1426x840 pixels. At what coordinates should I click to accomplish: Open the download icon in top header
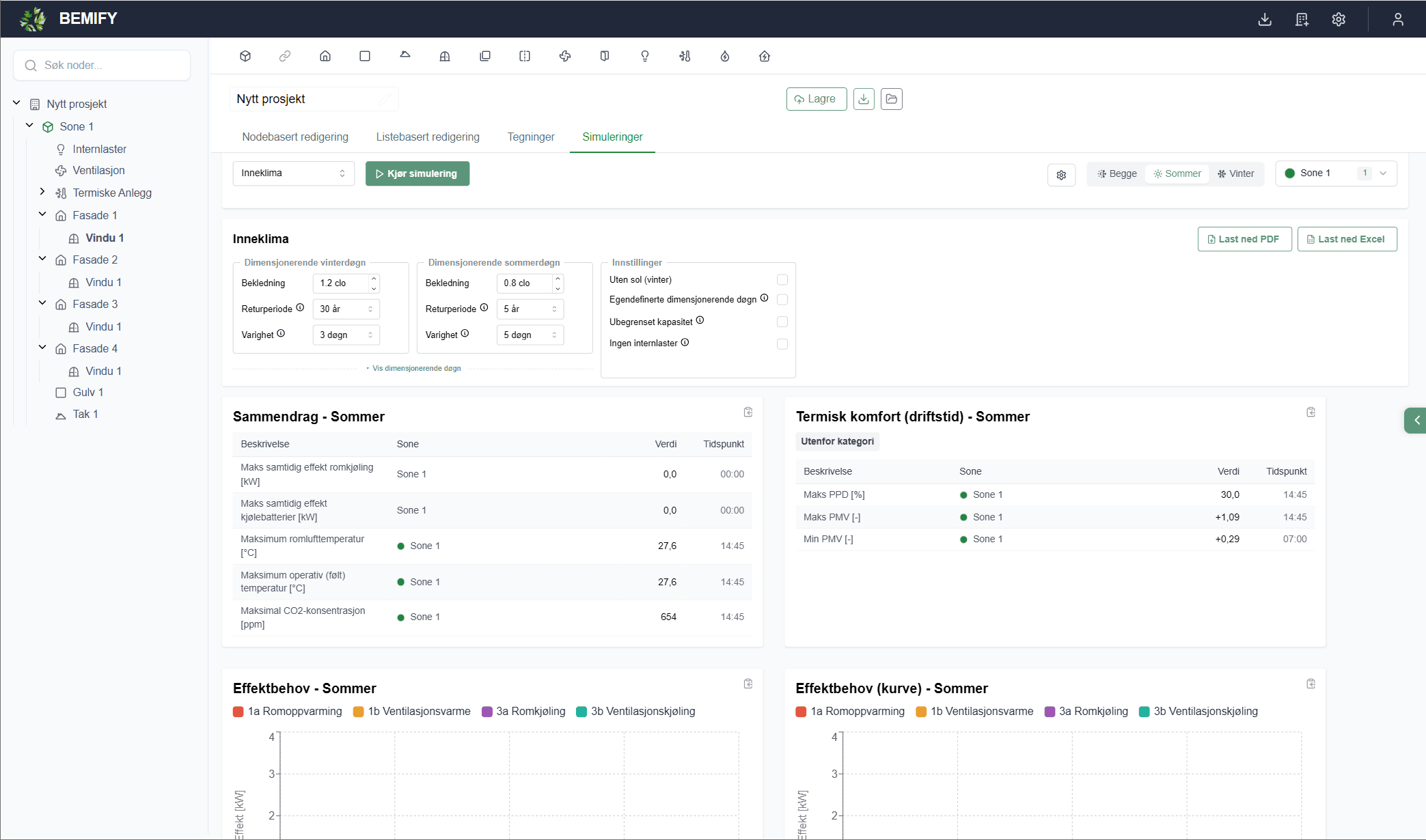(1265, 19)
